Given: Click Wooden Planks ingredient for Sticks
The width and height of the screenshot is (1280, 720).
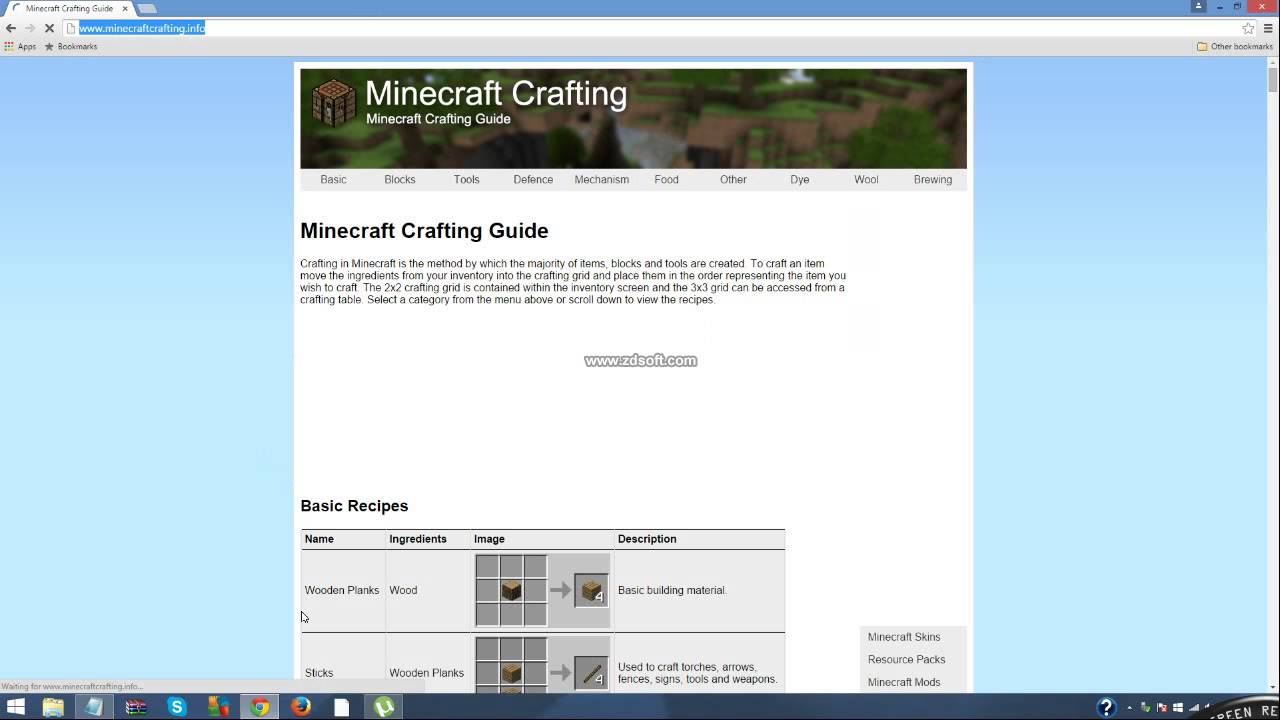Looking at the screenshot, I should (x=426, y=673).
